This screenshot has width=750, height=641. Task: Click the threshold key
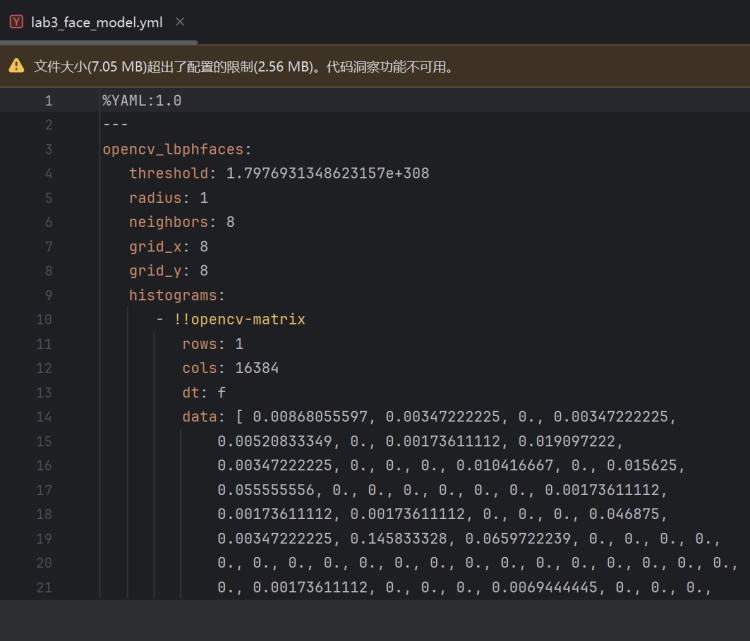[x=168, y=173]
